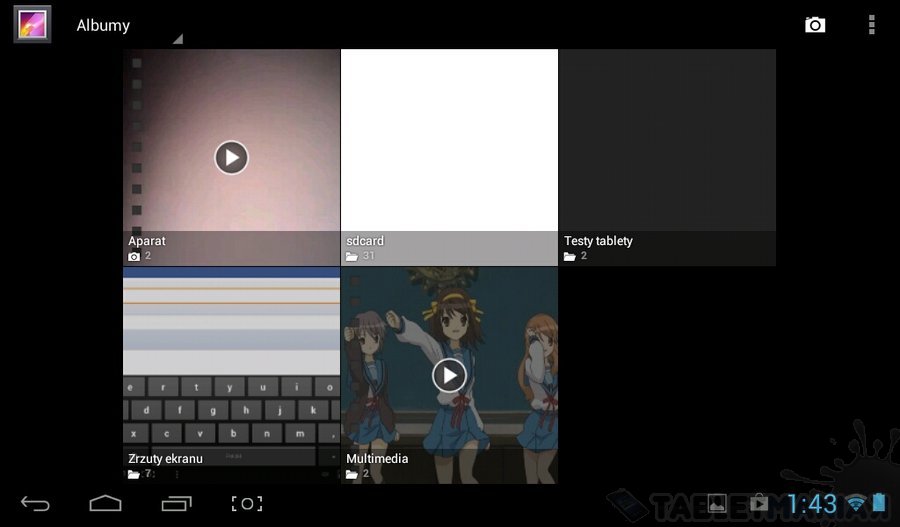
Task: Open the video notification in status bar
Action: coord(759,503)
